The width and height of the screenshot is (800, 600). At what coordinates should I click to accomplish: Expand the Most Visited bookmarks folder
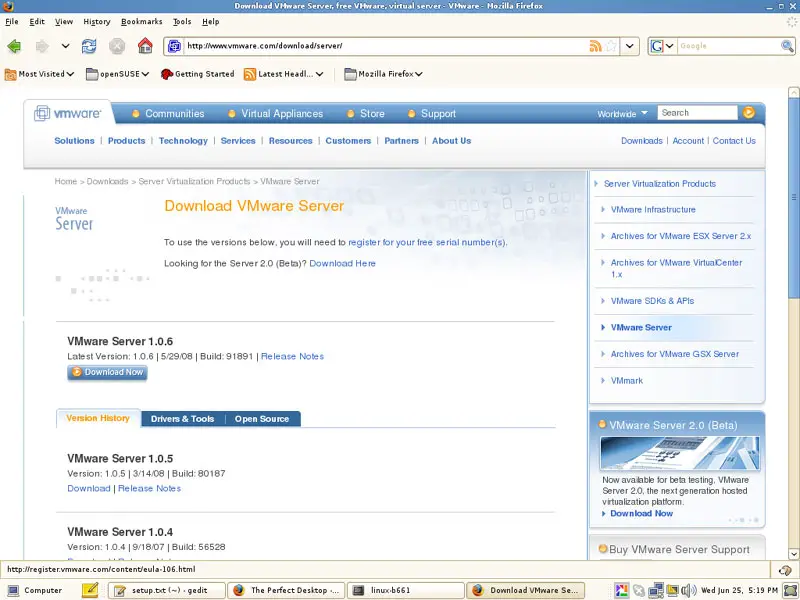click(x=40, y=74)
